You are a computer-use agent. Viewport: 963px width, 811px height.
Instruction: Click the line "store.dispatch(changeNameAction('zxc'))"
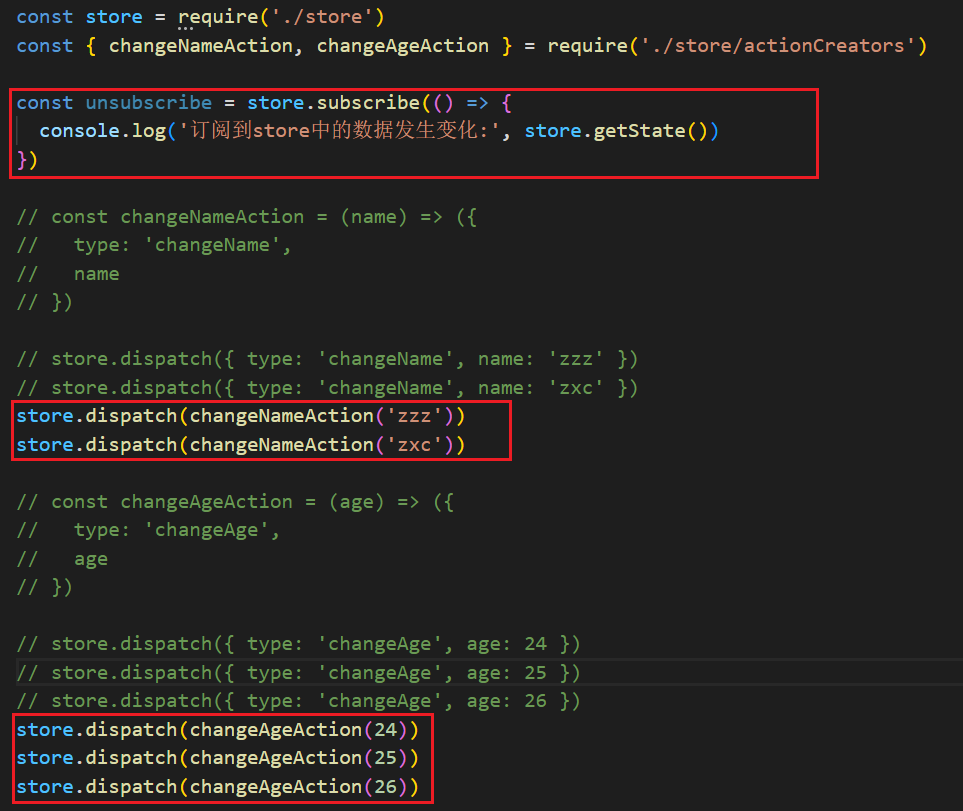(241, 444)
